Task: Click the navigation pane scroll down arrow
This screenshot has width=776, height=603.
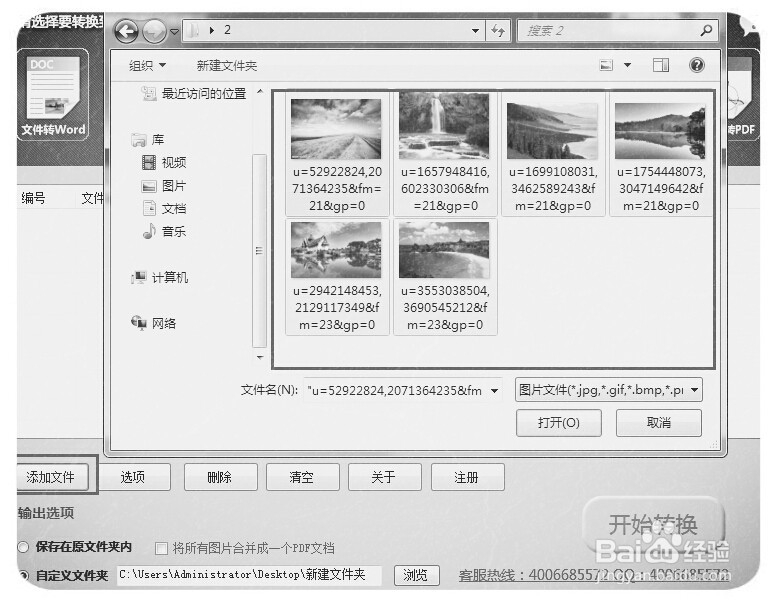Action: pos(260,357)
